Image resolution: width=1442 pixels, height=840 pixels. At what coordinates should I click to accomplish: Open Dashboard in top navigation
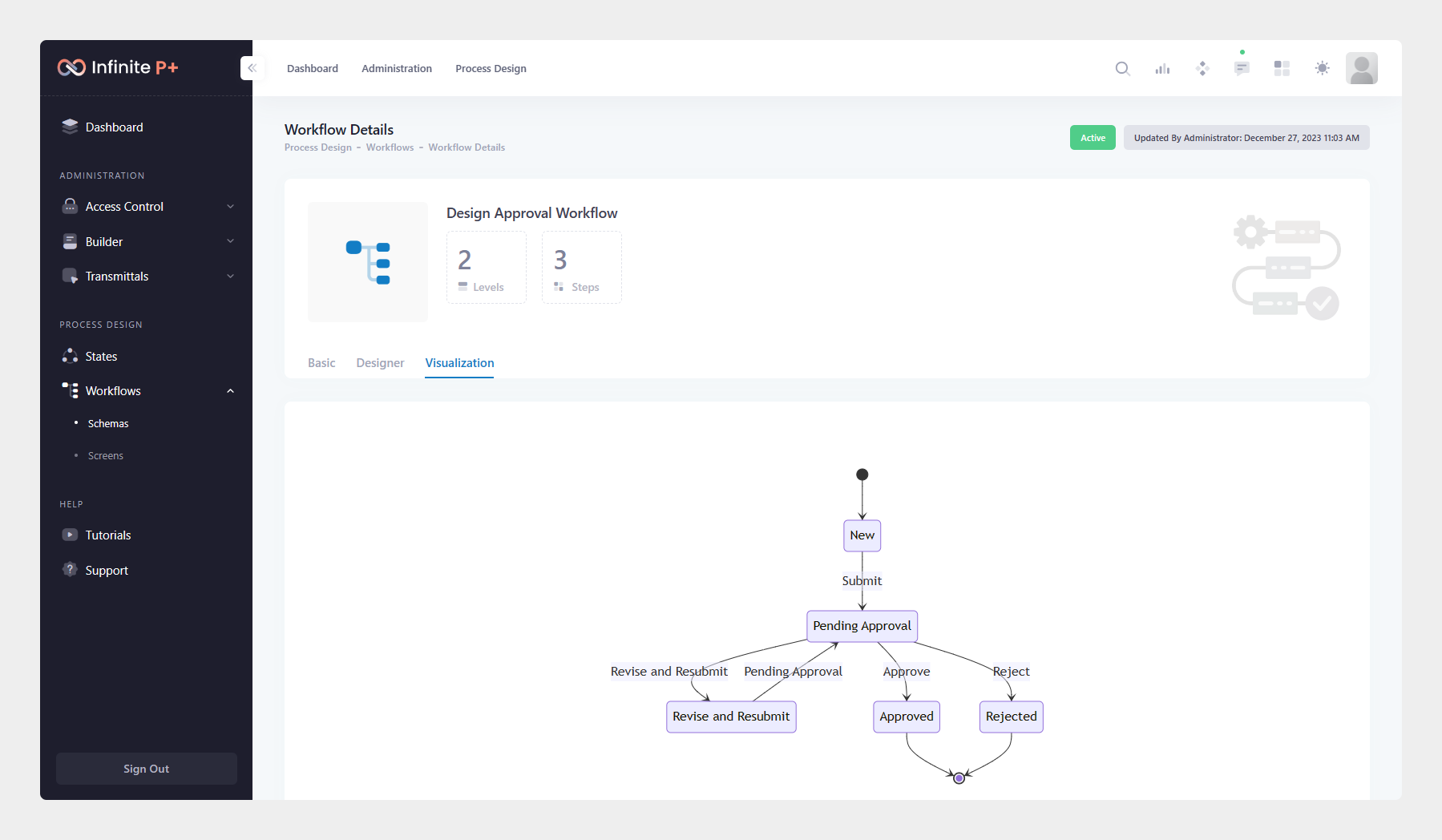tap(313, 68)
